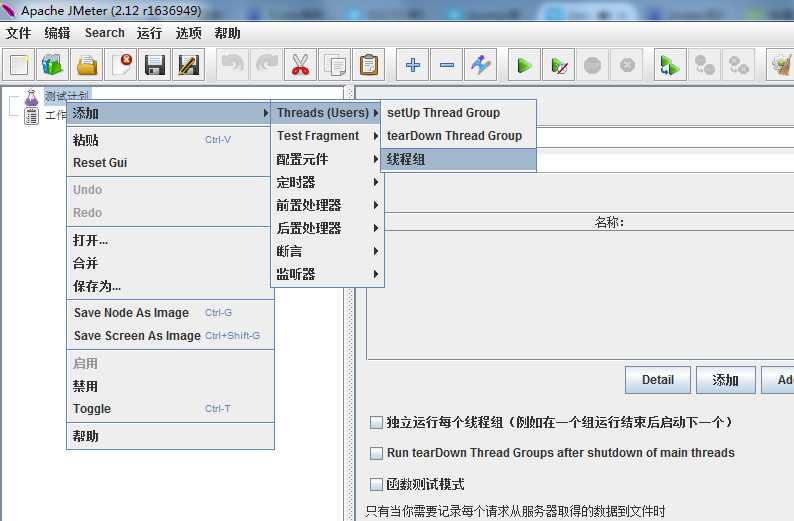Screen dimensions: 794x521
Task: Click the Remote Stop All icon
Action: click(x=704, y=65)
